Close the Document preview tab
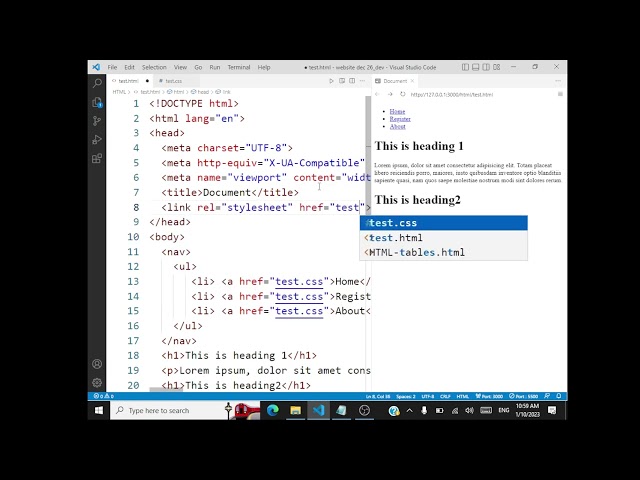Screen dimensions: 640x480 412,81
